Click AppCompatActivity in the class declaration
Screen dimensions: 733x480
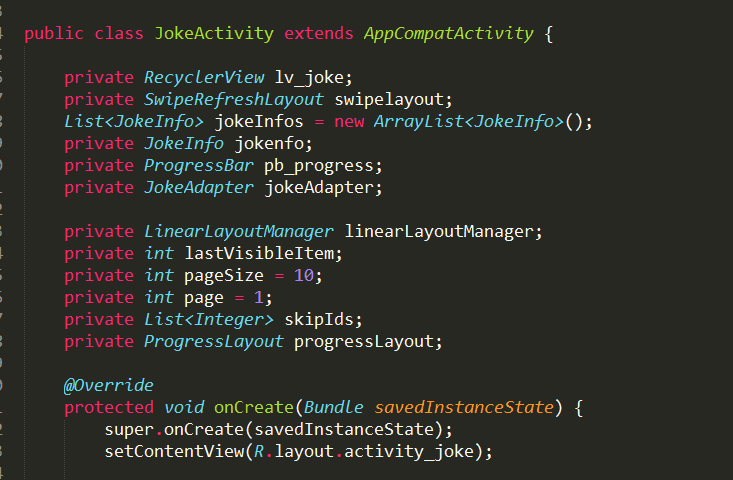tap(448, 34)
